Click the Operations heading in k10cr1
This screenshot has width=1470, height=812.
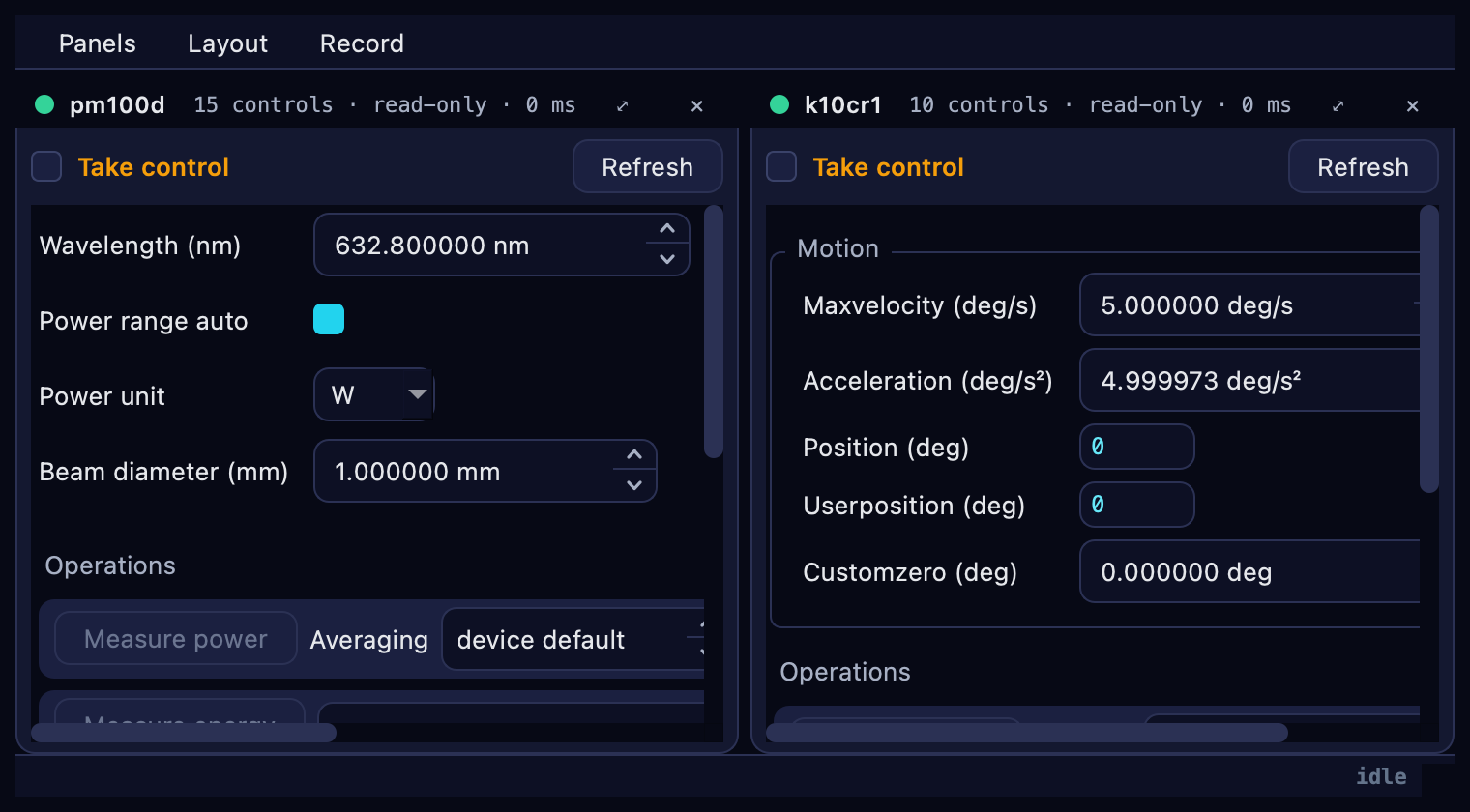click(845, 672)
